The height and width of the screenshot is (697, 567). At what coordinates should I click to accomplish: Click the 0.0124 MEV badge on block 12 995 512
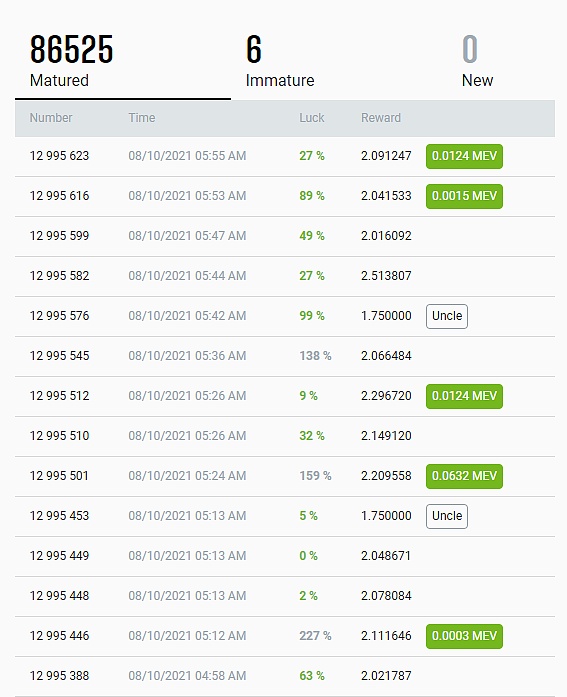(x=464, y=396)
